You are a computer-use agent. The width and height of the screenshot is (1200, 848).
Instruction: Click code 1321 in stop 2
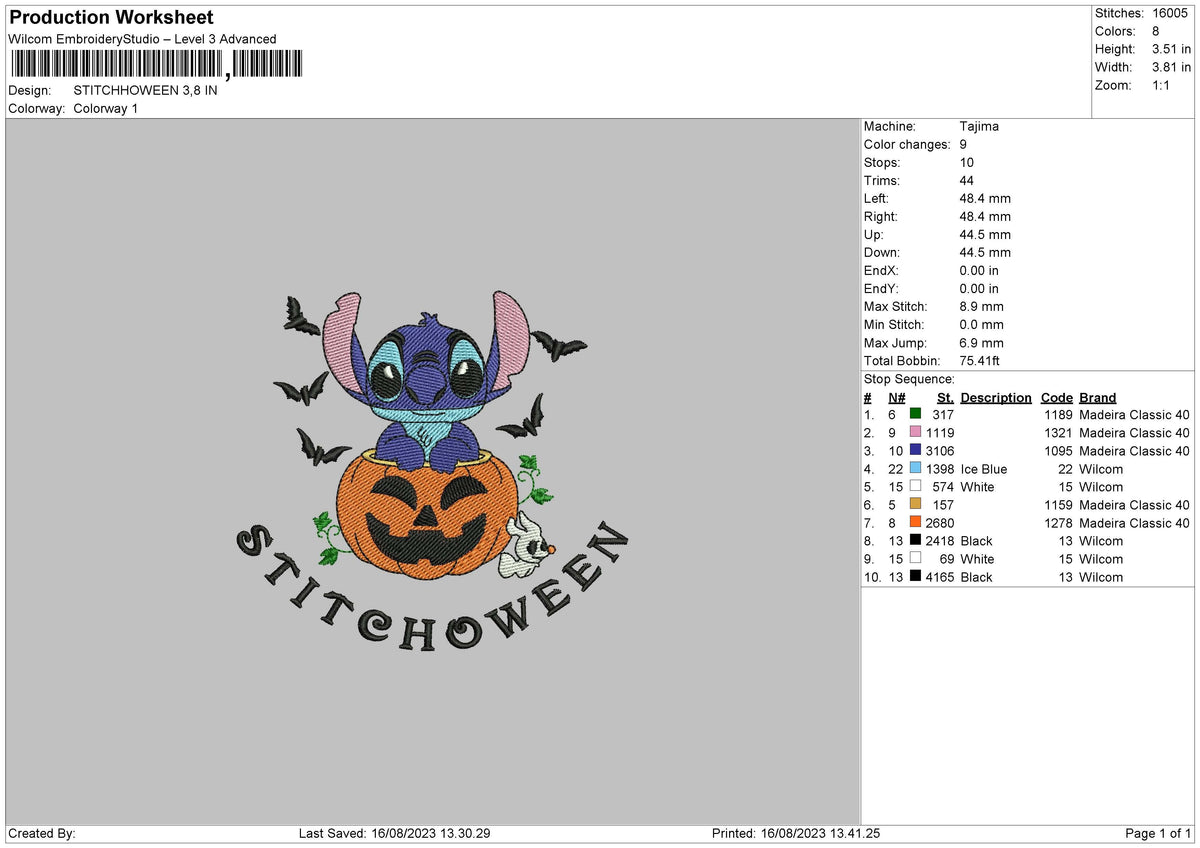click(x=1058, y=433)
